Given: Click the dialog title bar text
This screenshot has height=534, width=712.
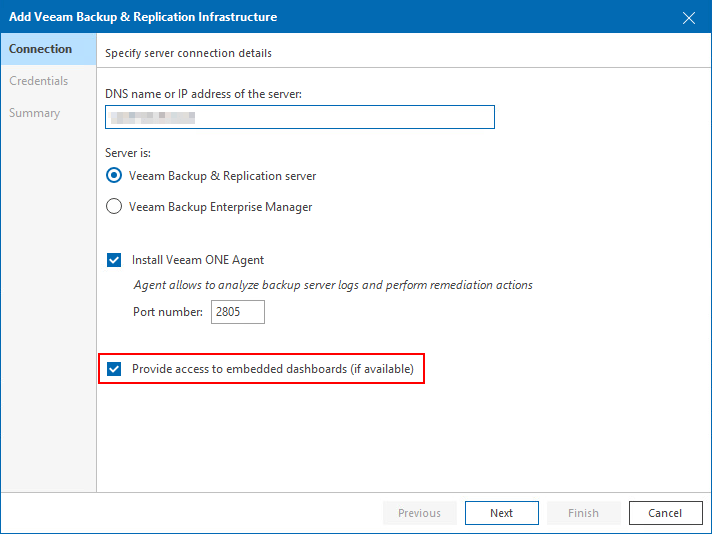Looking at the screenshot, I should click(x=143, y=17).
